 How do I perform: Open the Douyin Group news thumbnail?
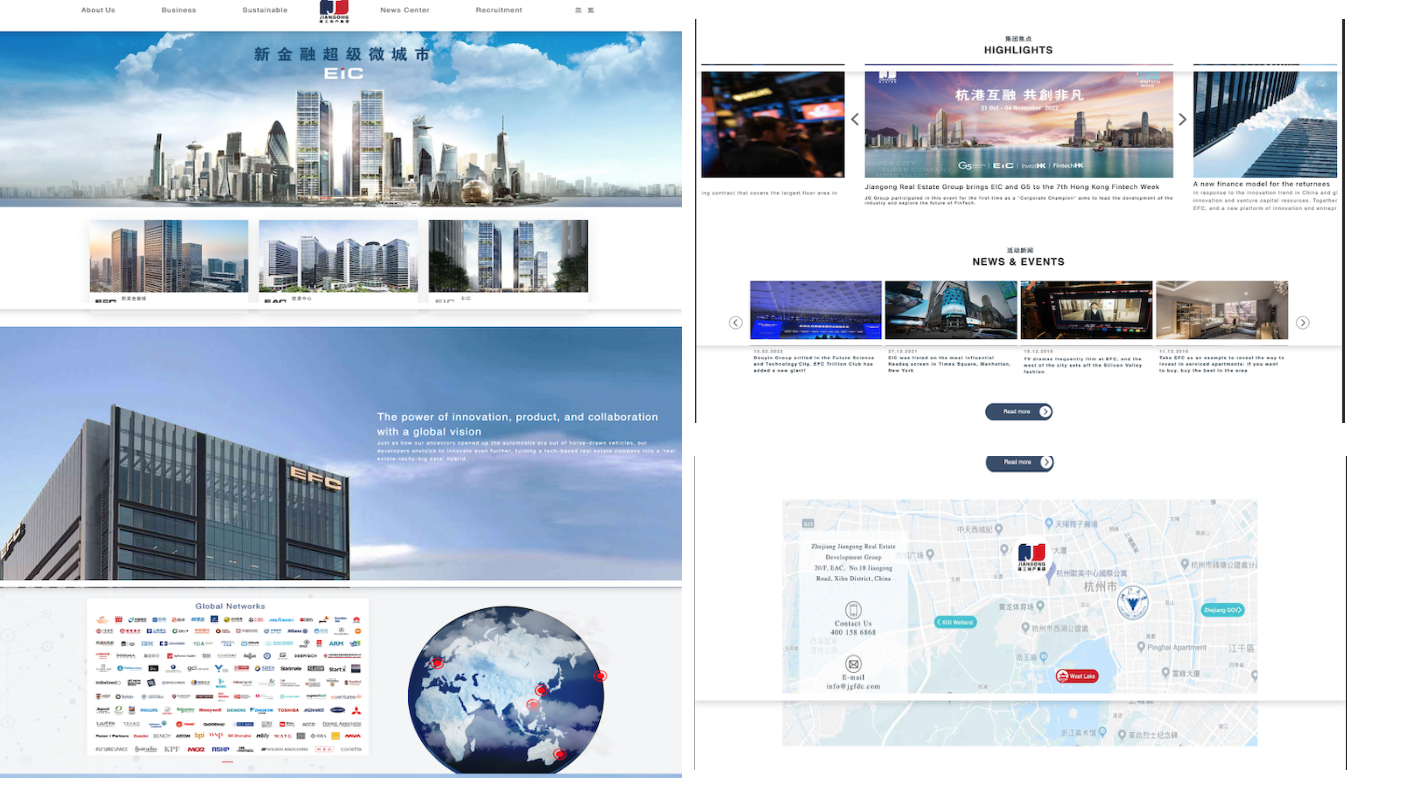tap(816, 310)
